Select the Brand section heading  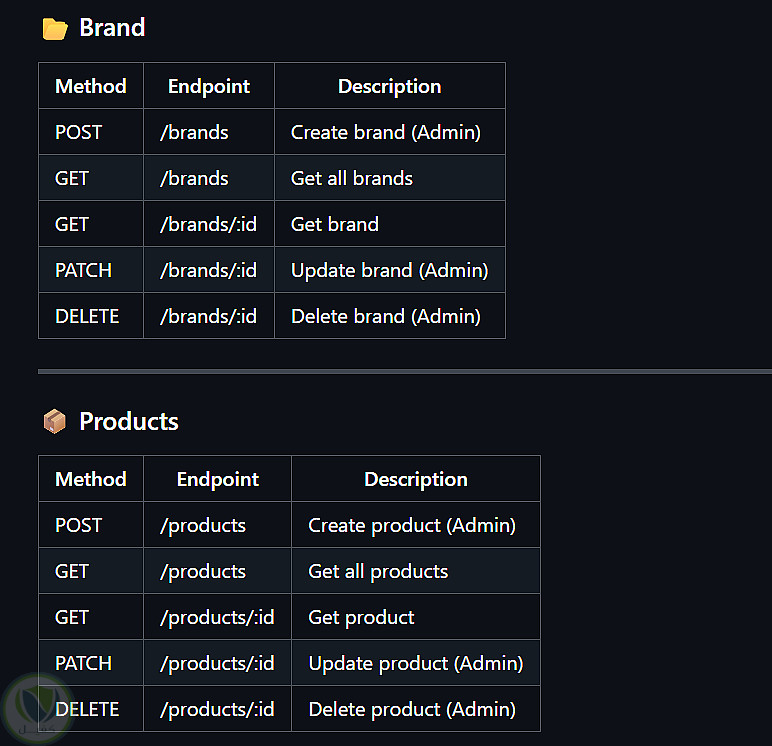point(112,28)
